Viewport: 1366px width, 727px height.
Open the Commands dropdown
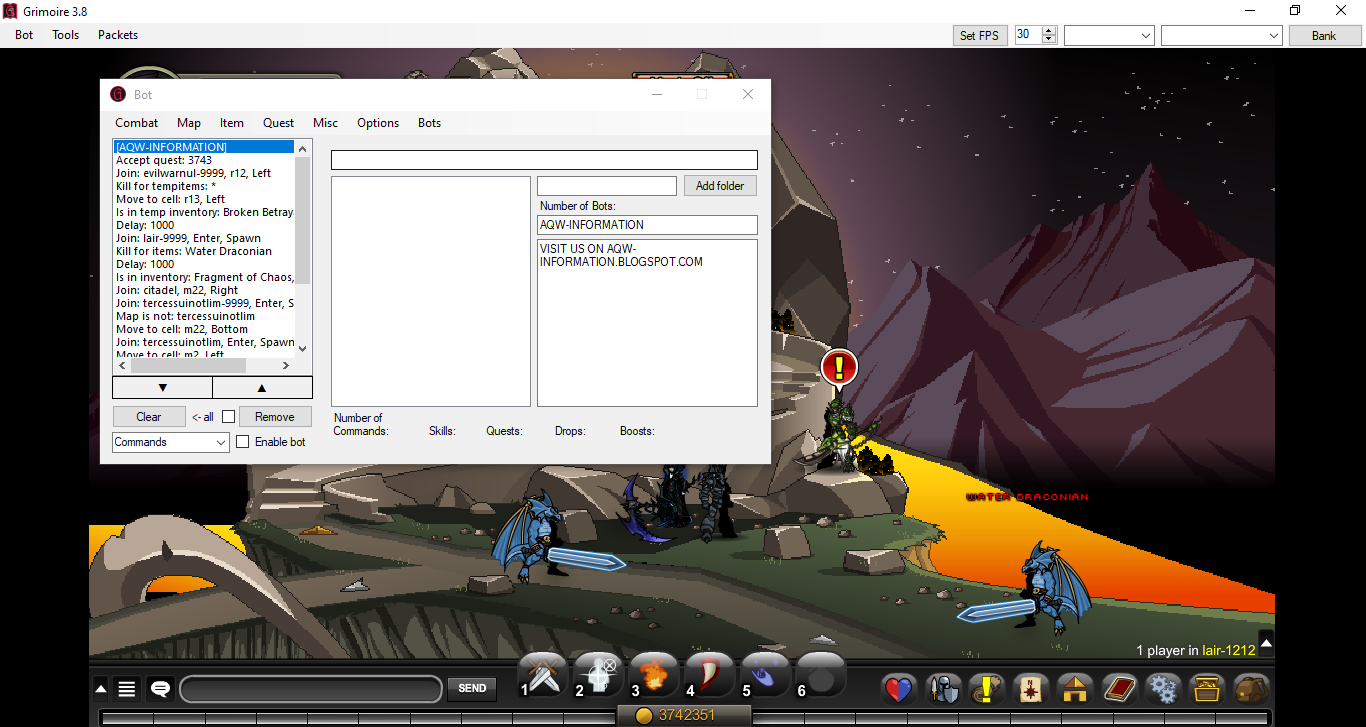tap(170, 442)
